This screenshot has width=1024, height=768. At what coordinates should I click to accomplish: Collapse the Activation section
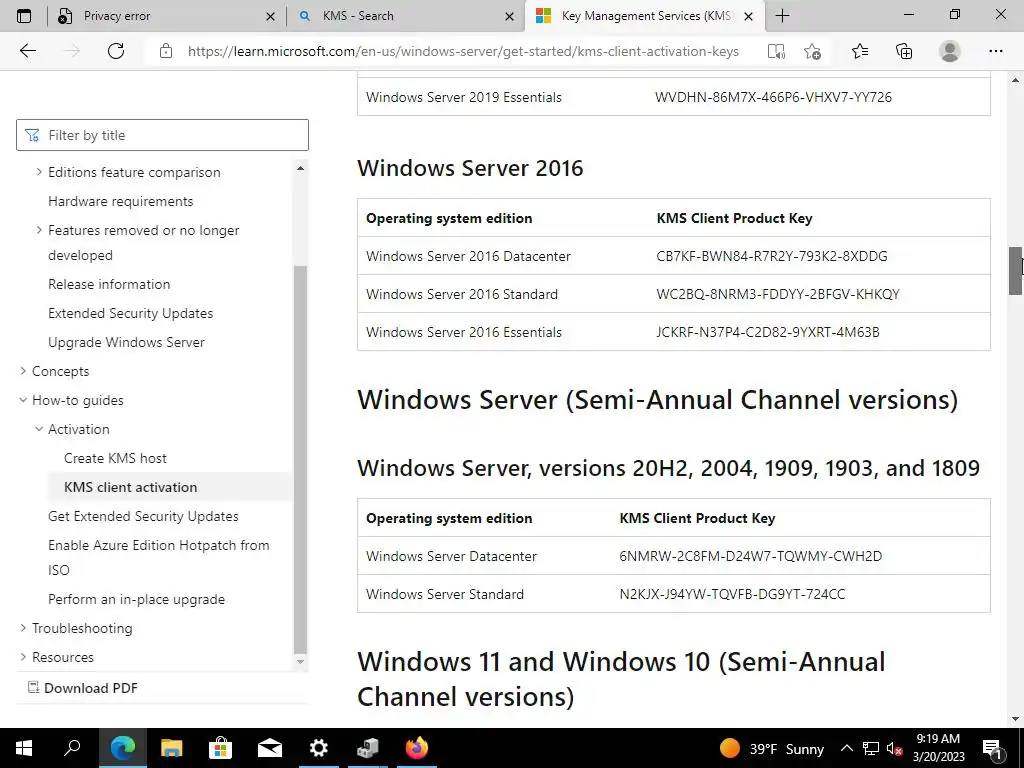[x=39, y=429]
